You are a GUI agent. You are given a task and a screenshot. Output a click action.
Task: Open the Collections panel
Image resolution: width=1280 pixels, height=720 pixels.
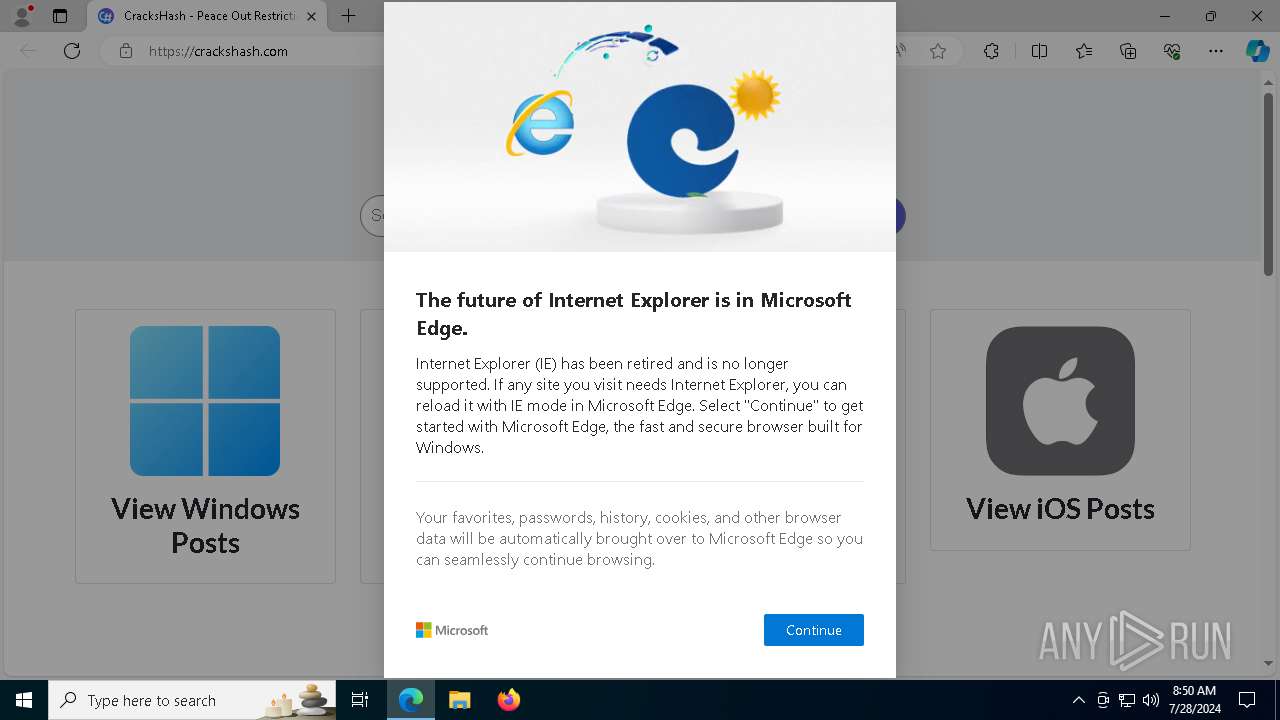coord(1128,51)
